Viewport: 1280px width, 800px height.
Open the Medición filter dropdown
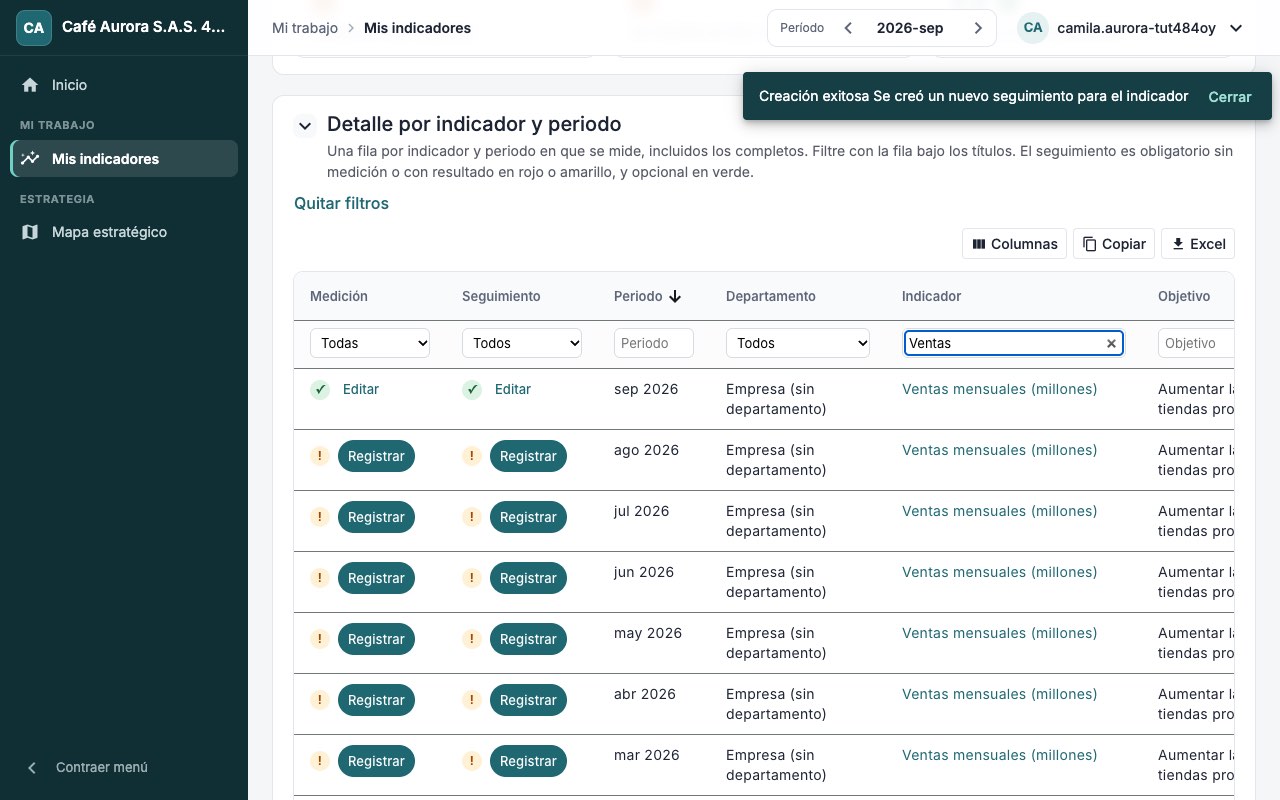click(x=370, y=343)
